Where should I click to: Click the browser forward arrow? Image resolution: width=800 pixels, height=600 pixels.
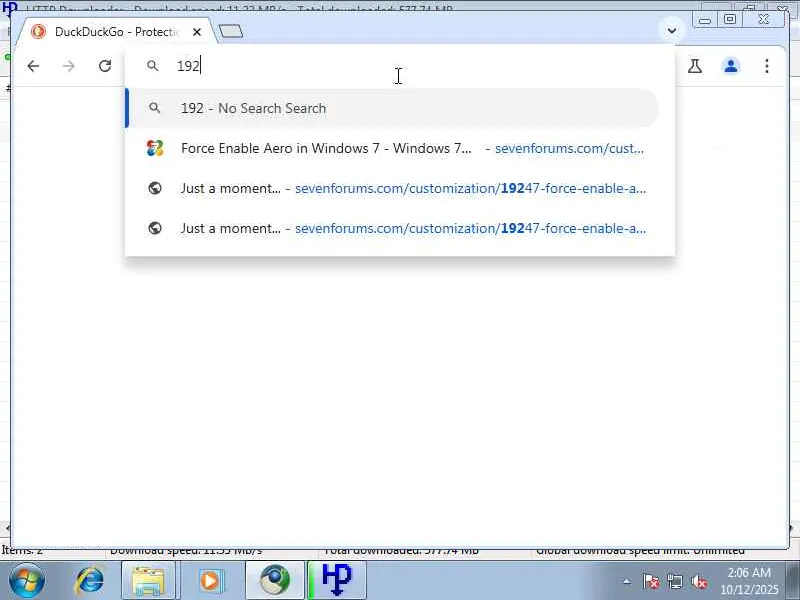[x=69, y=66]
